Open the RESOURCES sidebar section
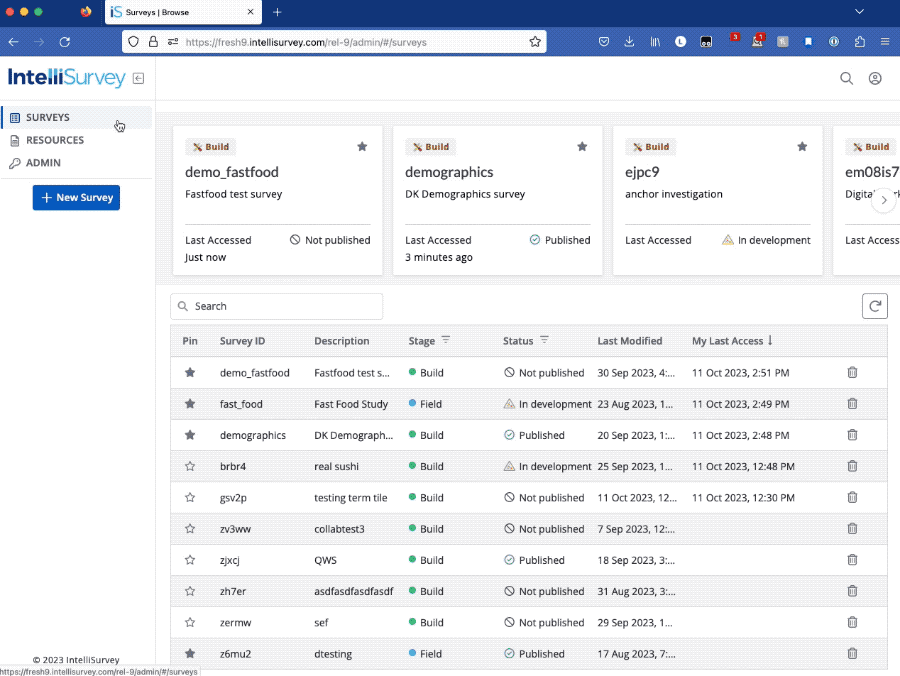900x676 pixels. (x=77, y=140)
